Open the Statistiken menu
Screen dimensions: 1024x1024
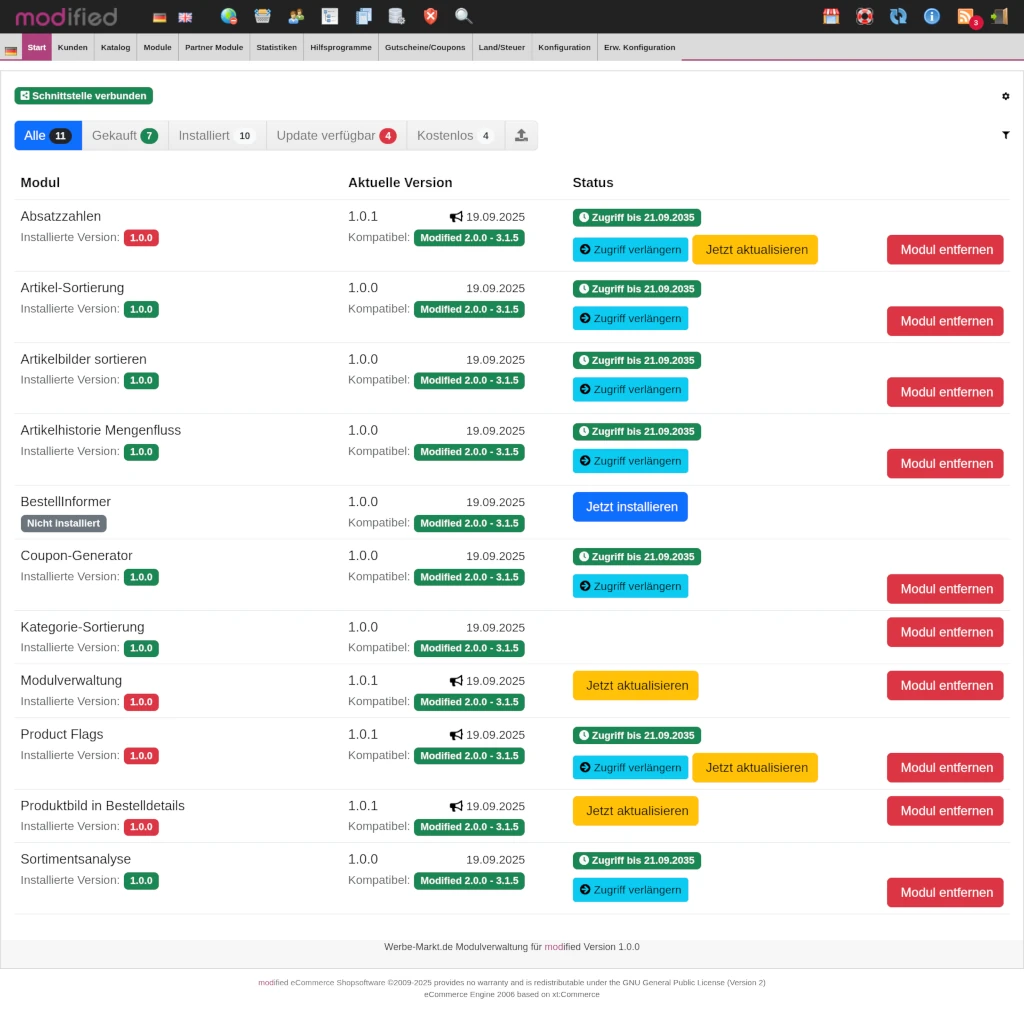tap(276, 47)
